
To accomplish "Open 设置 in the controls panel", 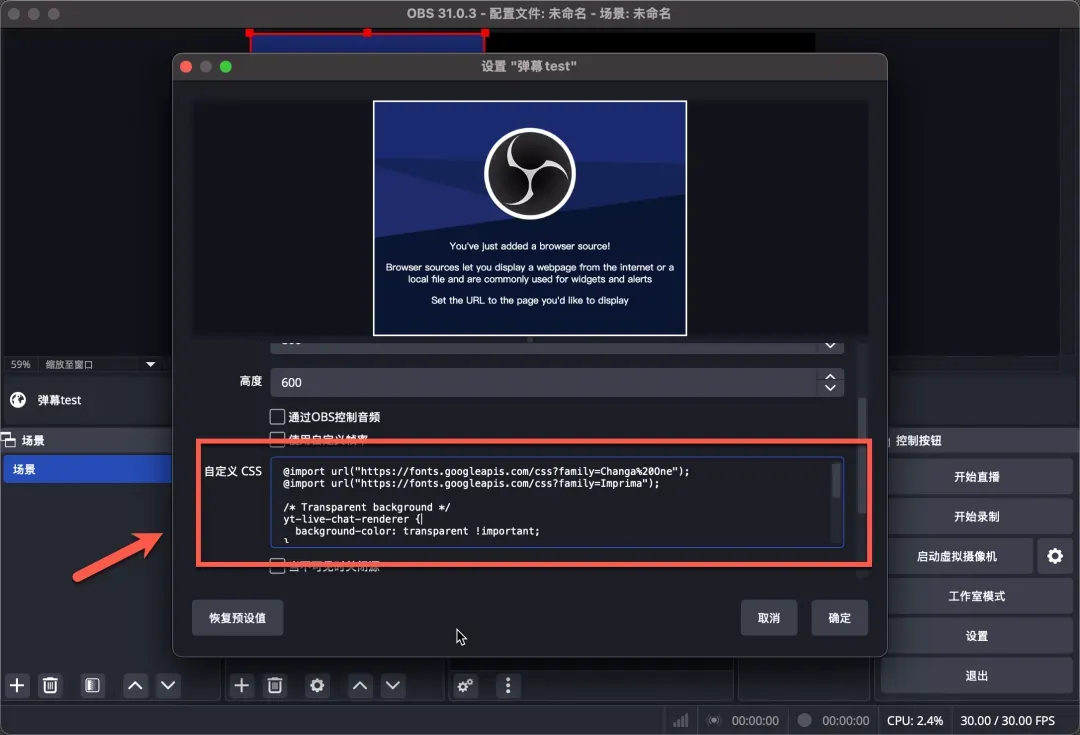I will [x=976, y=636].
